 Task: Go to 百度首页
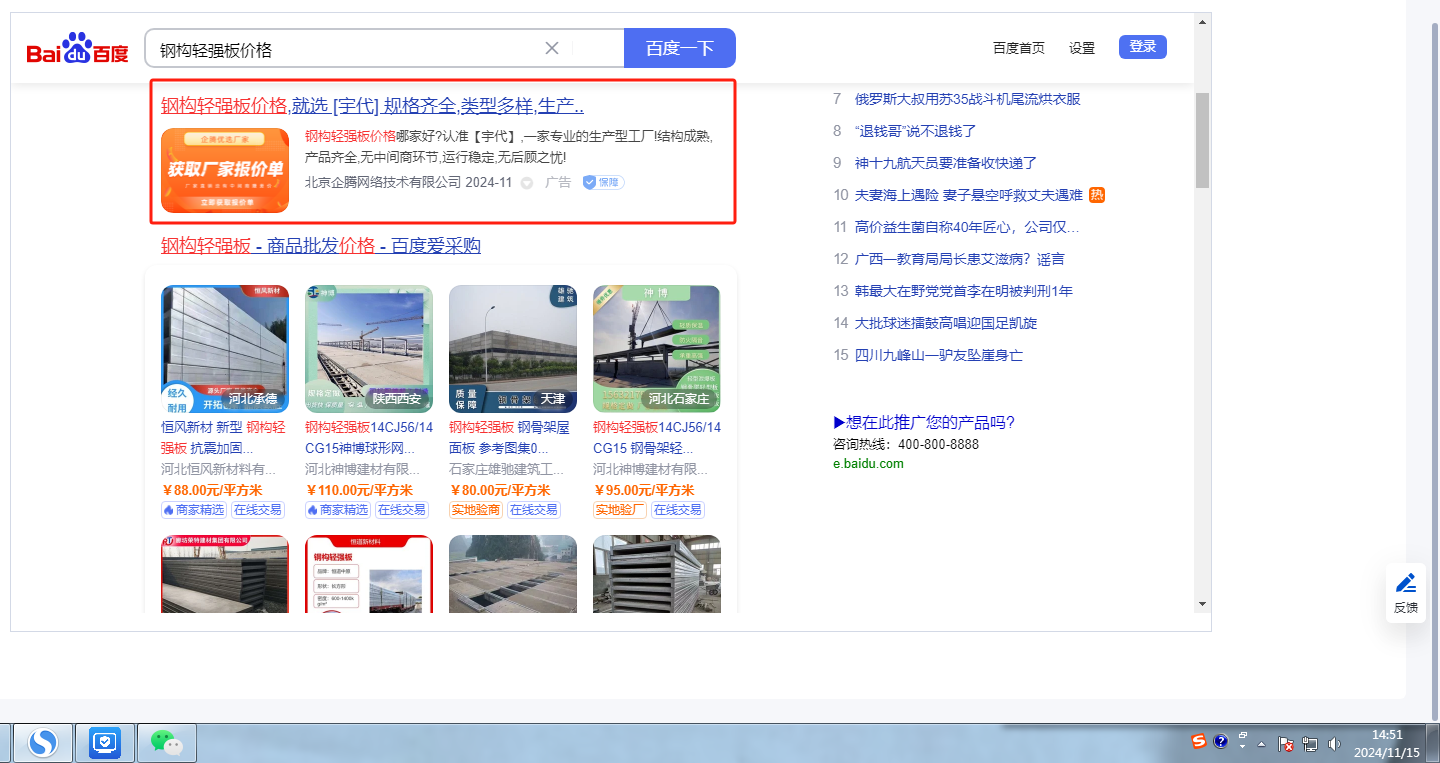pyautogui.click(x=1018, y=48)
